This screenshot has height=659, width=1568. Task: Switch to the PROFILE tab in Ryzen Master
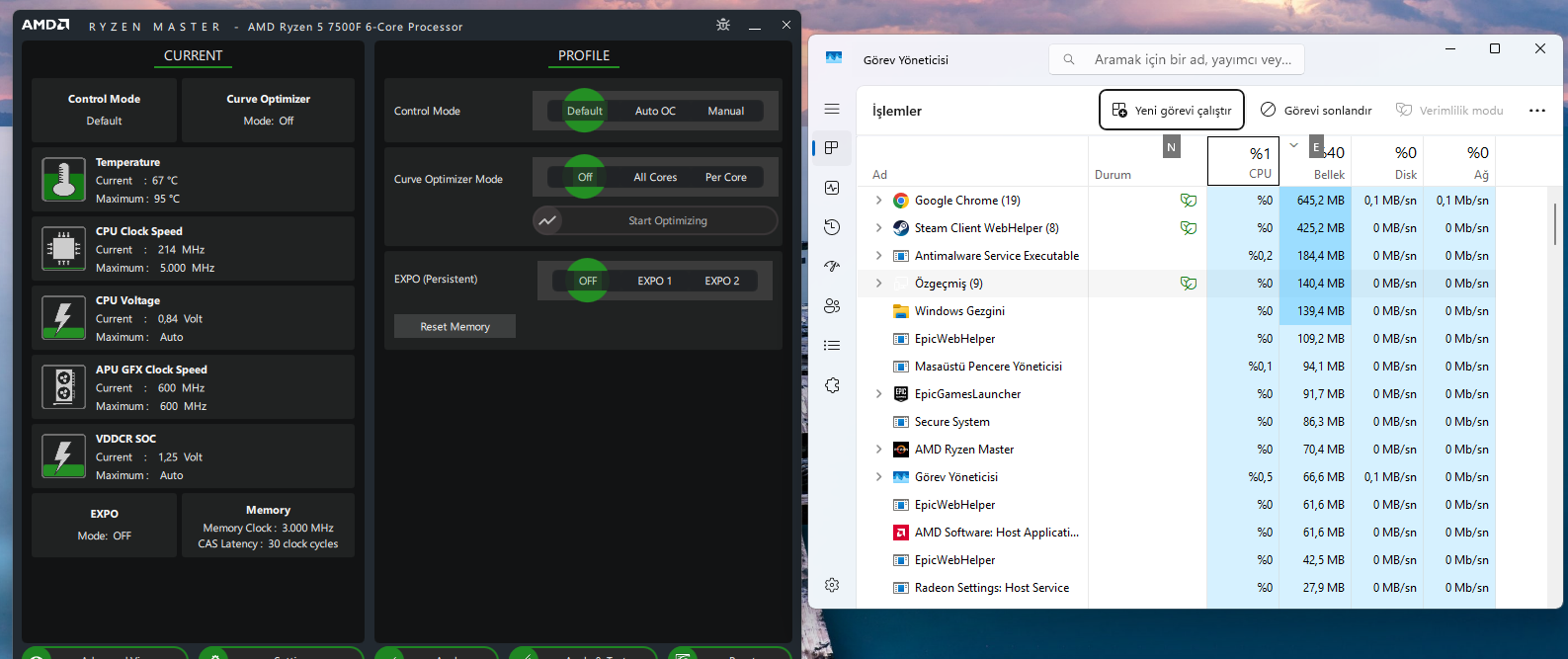(x=584, y=55)
